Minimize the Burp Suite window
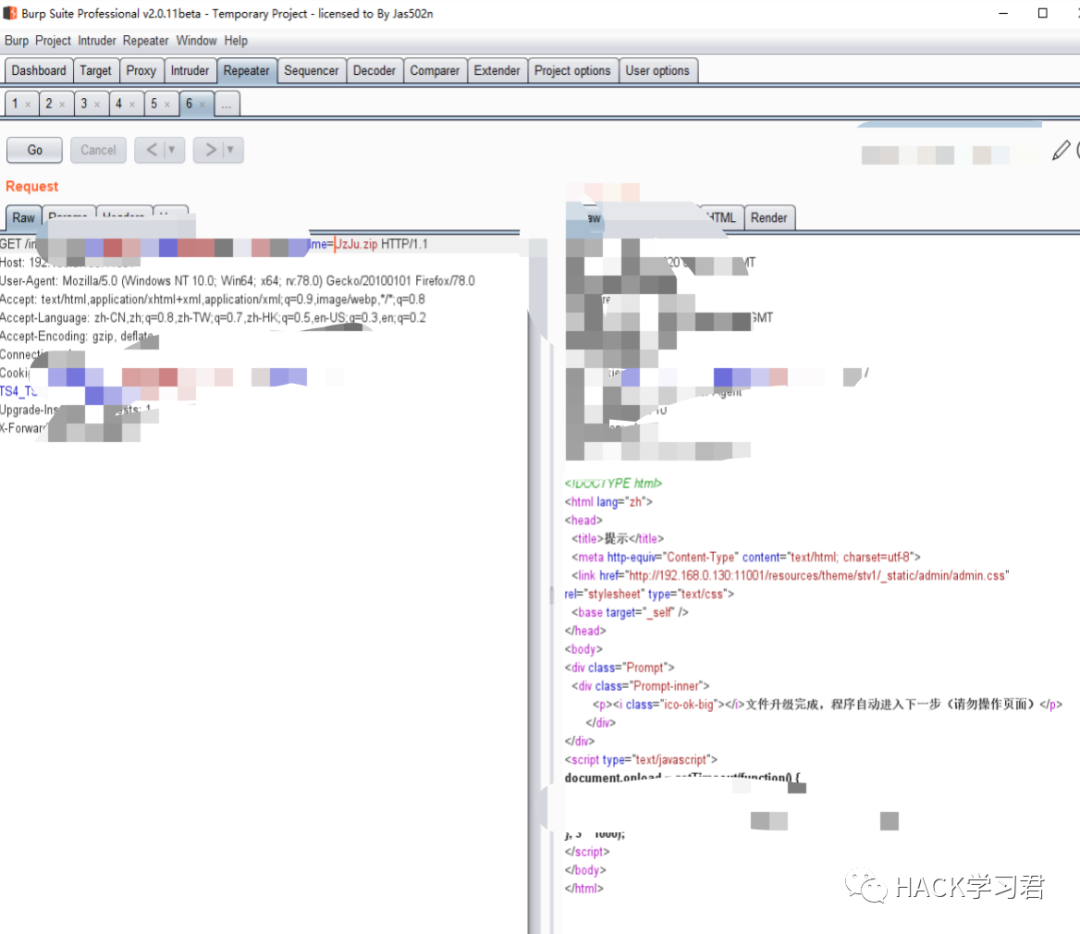Viewport: 1080px width, 934px height. (1004, 13)
